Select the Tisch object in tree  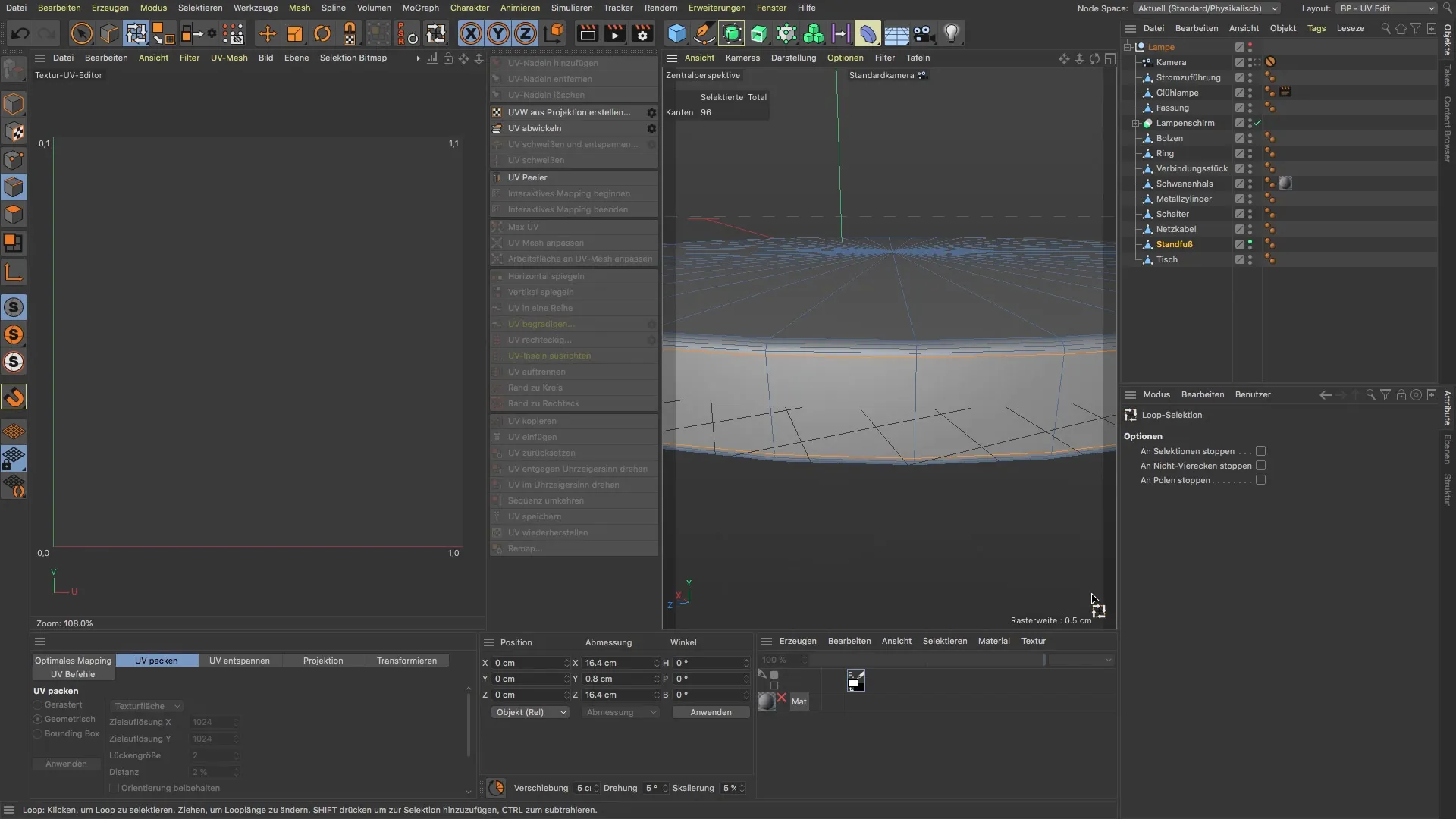(1166, 259)
